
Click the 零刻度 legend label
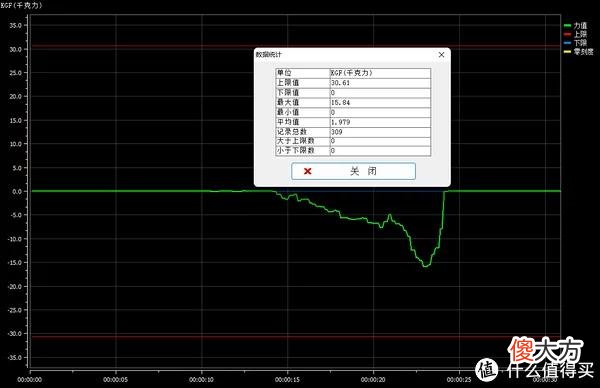click(584, 52)
